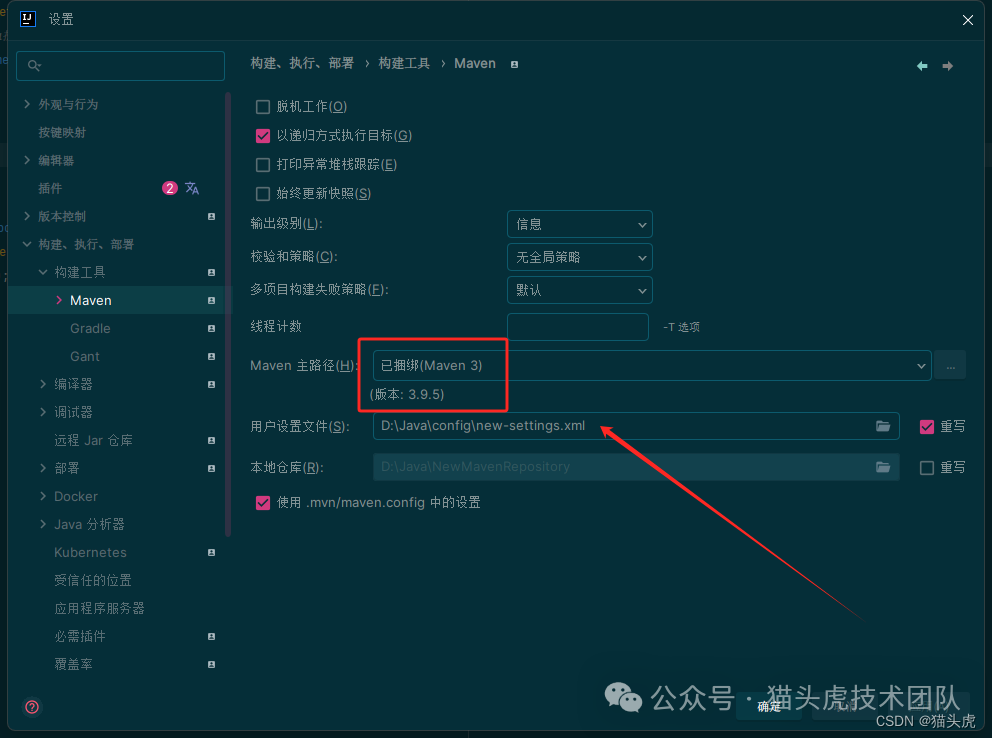Open Maven 主路径 dropdown

pos(652,366)
